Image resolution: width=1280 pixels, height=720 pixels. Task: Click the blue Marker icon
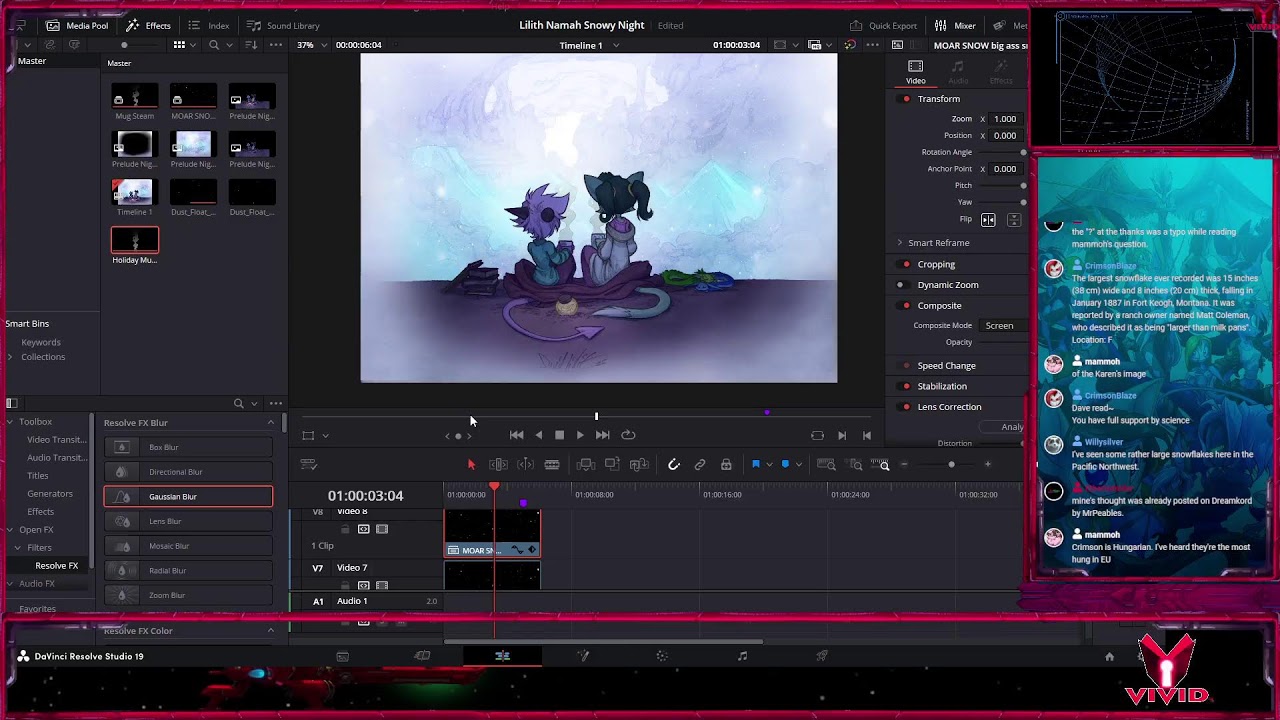pos(786,464)
